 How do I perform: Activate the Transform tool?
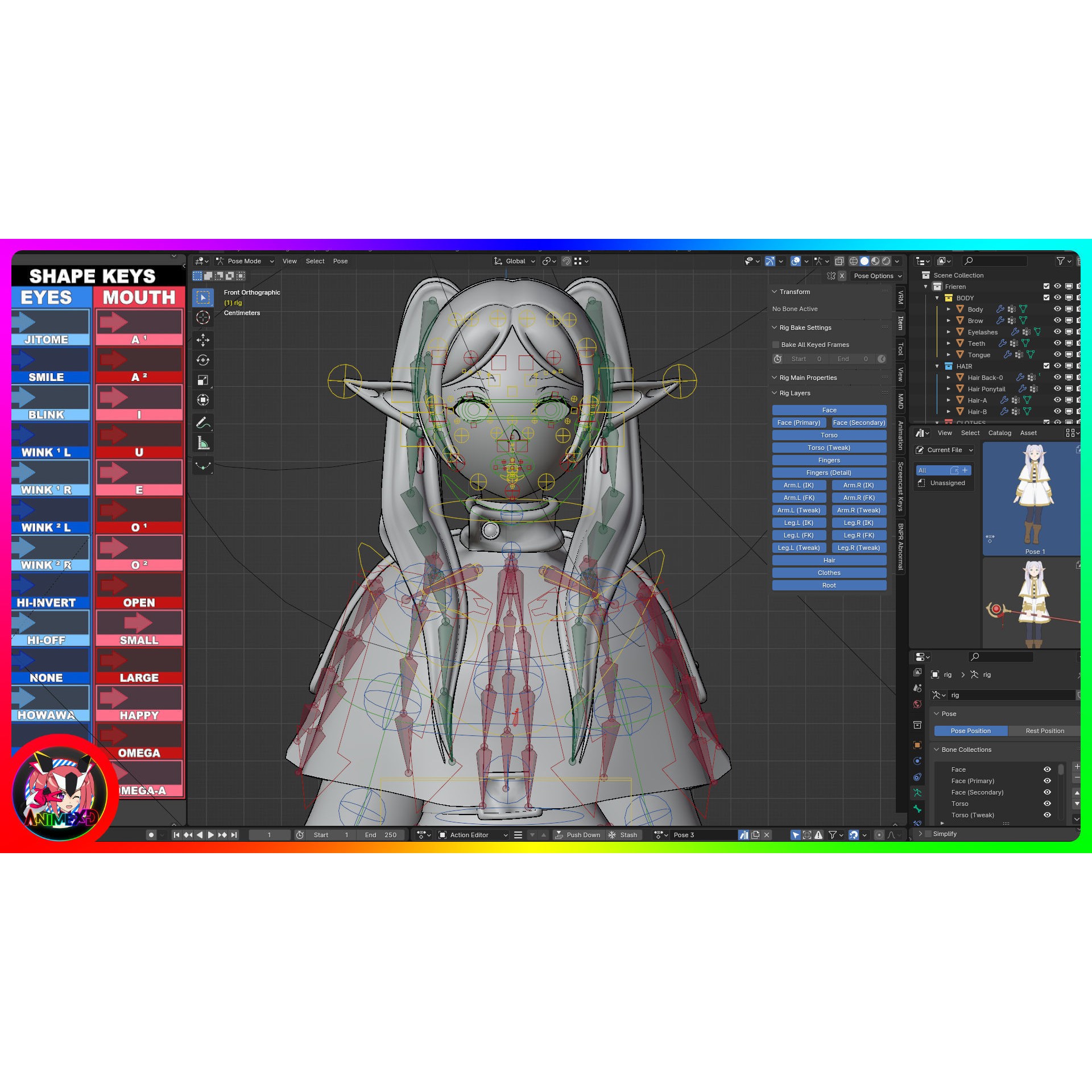(203, 400)
